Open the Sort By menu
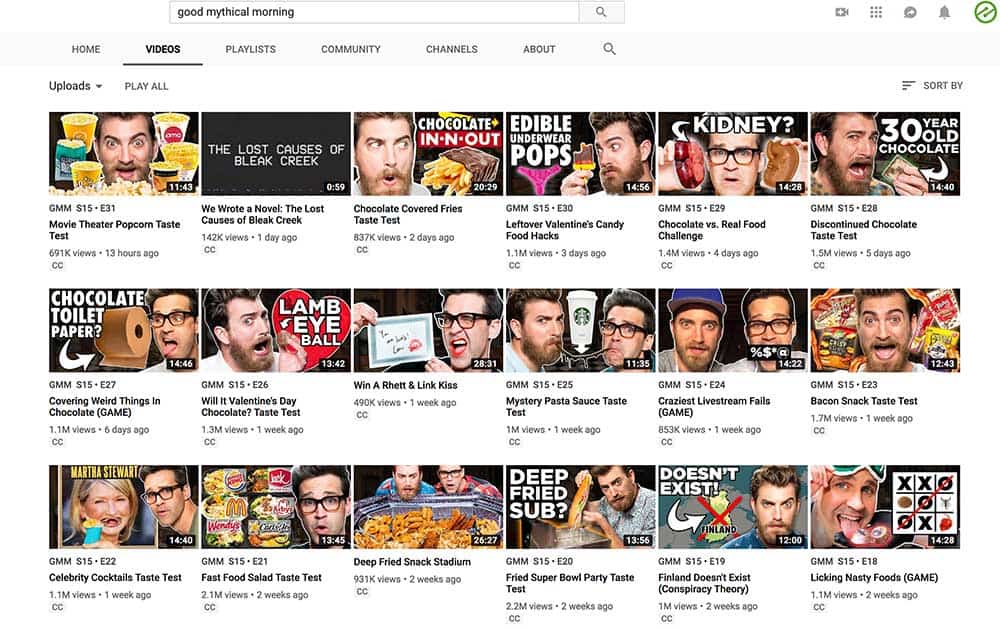This screenshot has height=628, width=1000. tap(932, 85)
